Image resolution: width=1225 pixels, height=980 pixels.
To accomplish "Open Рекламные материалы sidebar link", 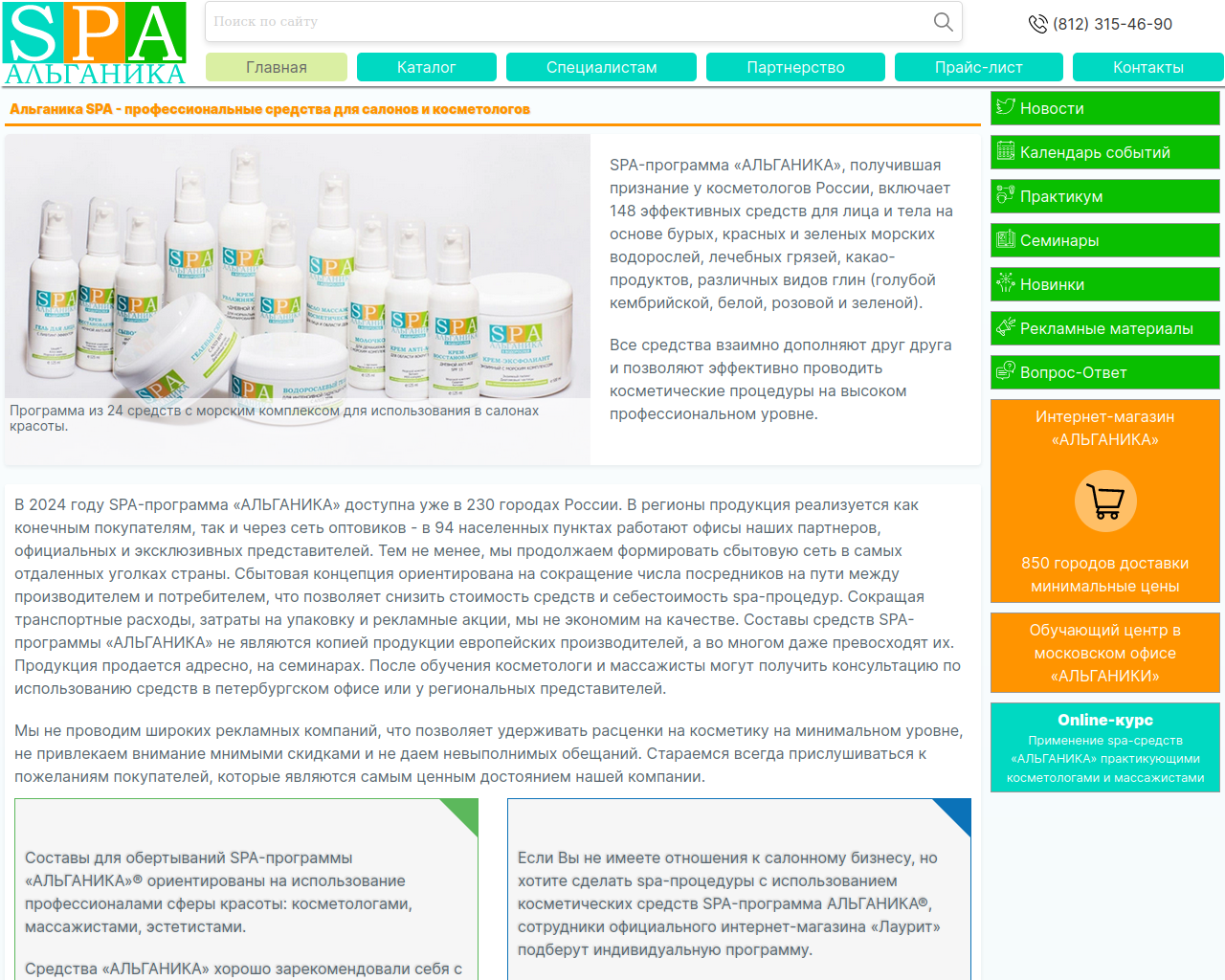I will [x=1105, y=328].
